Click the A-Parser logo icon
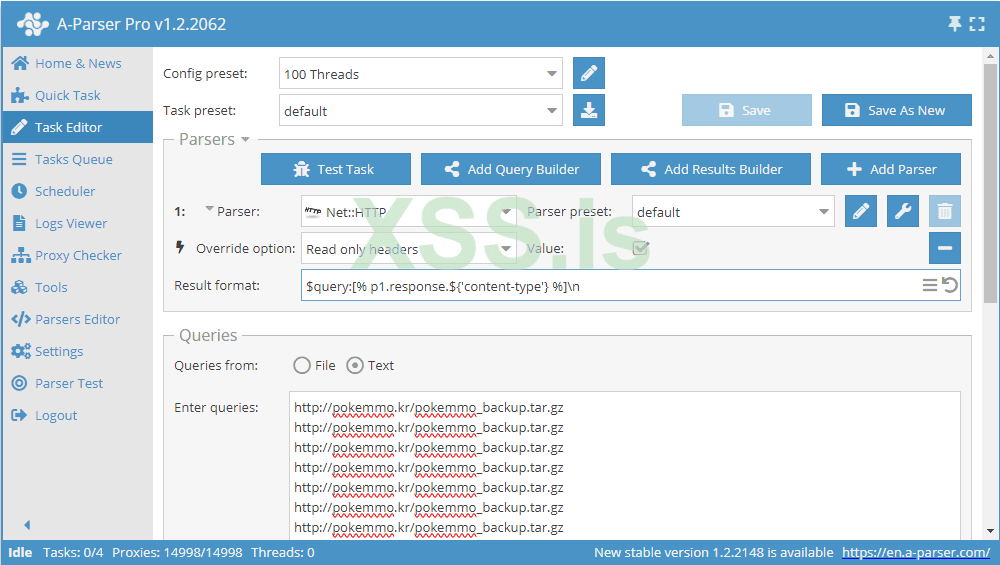The image size is (1000, 565). 33,24
